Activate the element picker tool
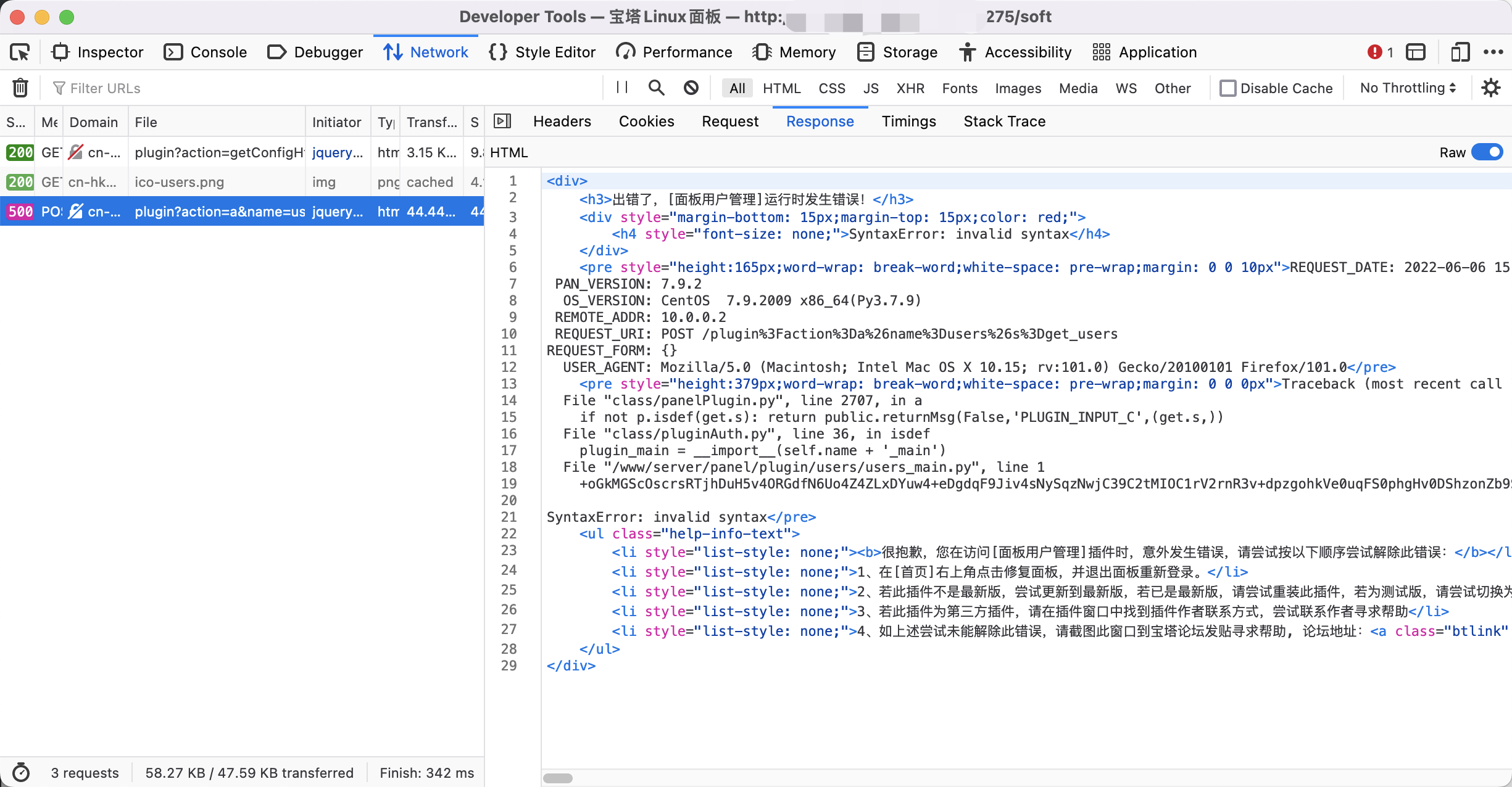The image size is (1512, 787). [20, 52]
